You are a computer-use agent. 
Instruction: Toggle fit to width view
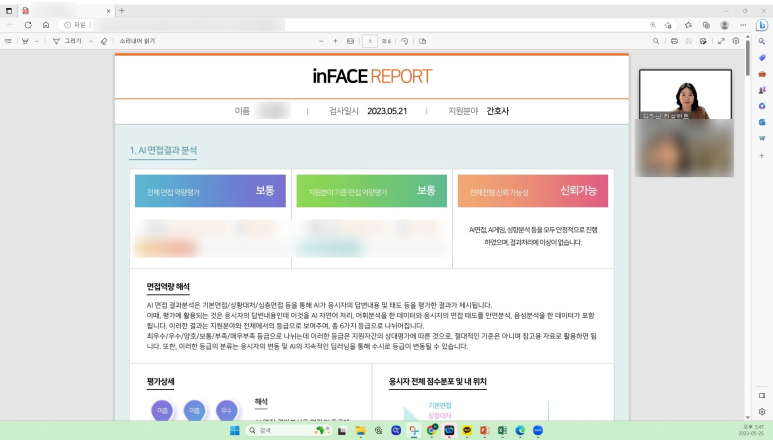coord(351,41)
